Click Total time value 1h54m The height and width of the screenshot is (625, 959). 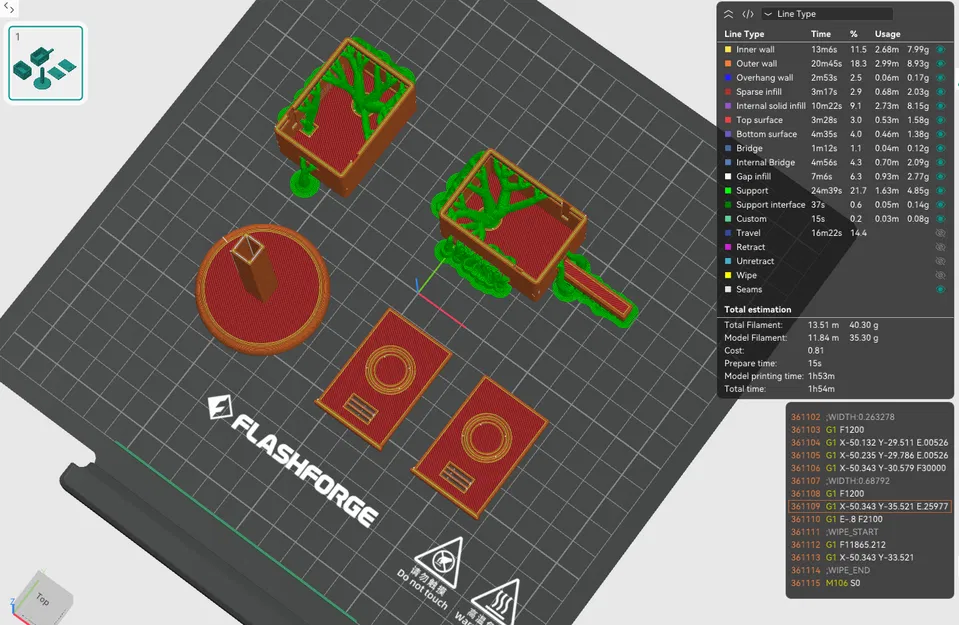point(821,389)
